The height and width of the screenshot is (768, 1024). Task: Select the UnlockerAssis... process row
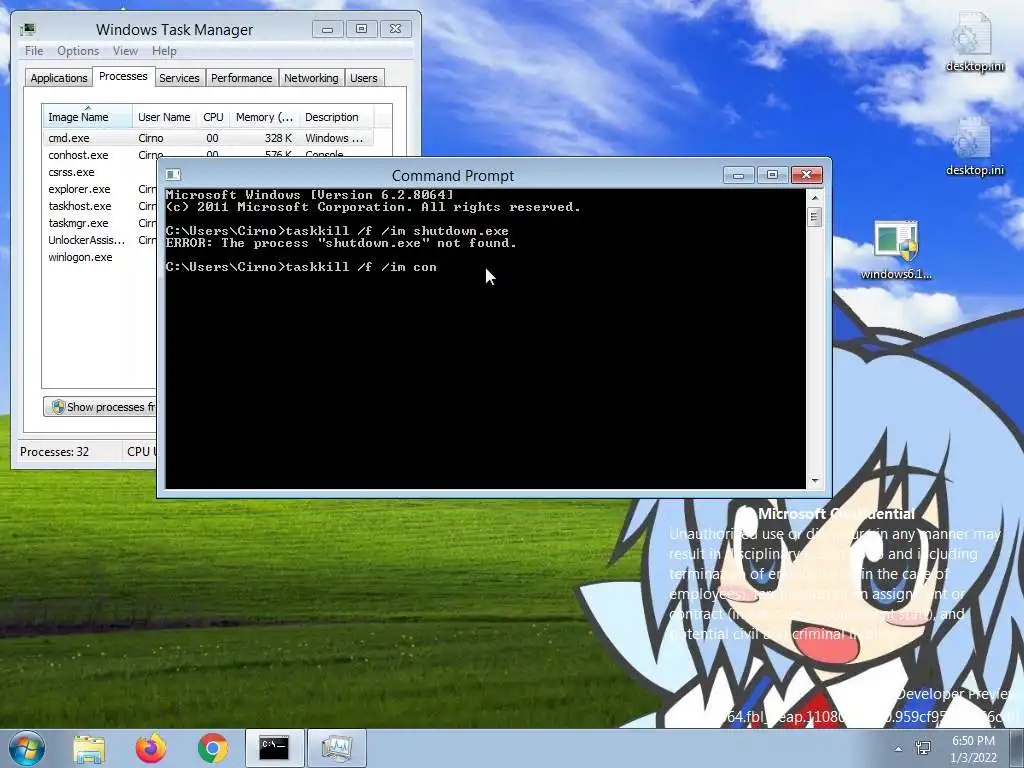pyautogui.click(x=100, y=240)
